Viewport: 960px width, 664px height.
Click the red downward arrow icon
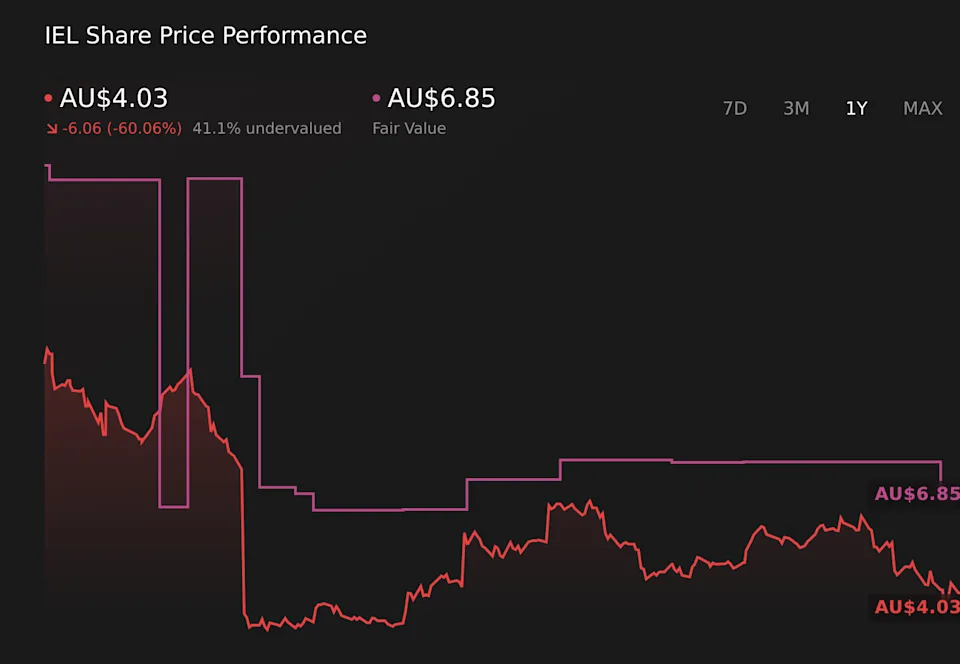[x=51, y=128]
